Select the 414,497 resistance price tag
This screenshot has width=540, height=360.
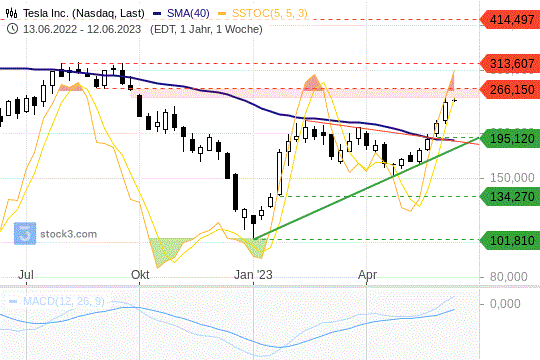pyautogui.click(x=510, y=20)
